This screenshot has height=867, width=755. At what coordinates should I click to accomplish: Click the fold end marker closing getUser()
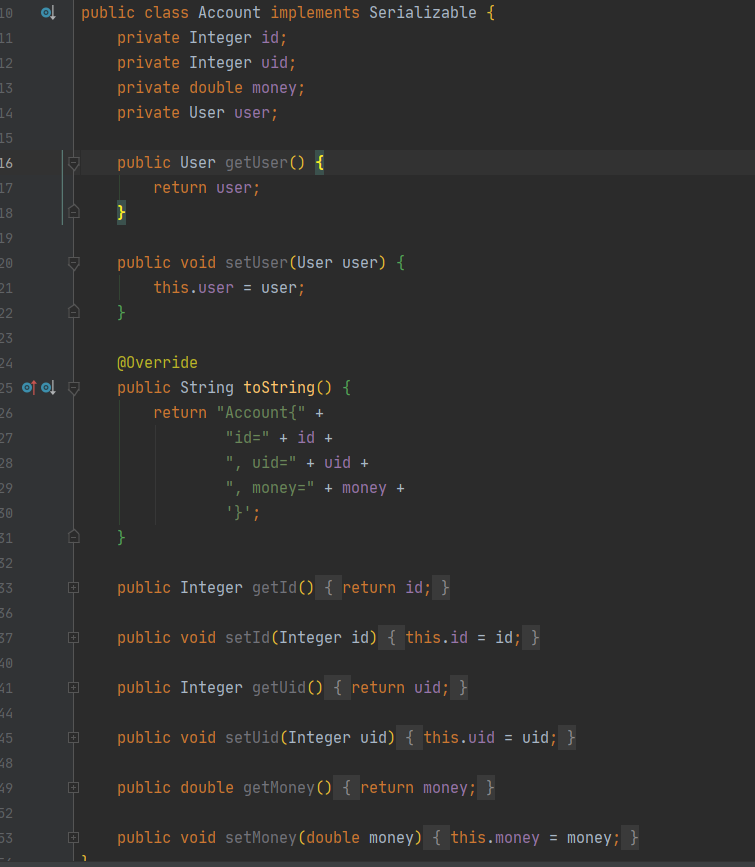coord(74,212)
